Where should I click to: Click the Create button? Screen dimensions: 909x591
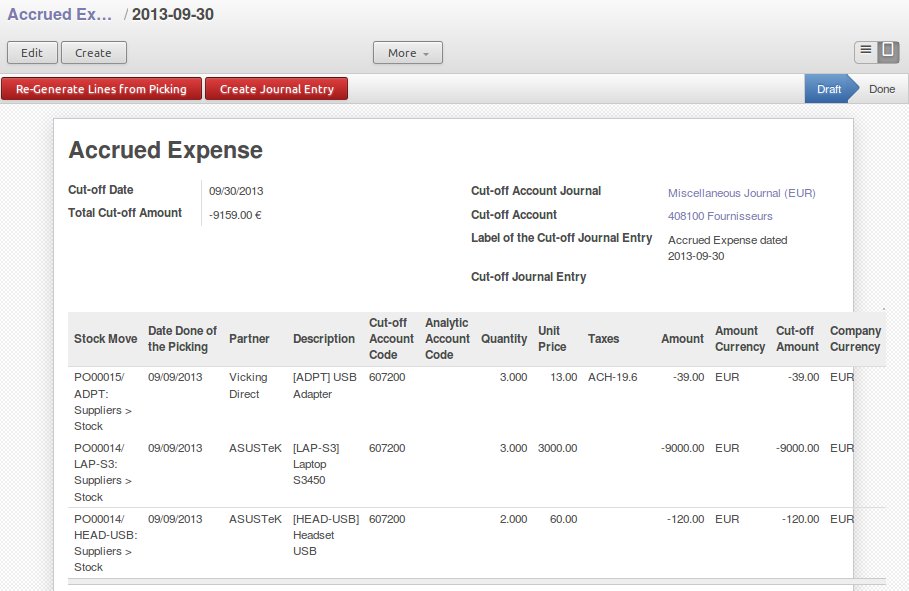[x=93, y=52]
